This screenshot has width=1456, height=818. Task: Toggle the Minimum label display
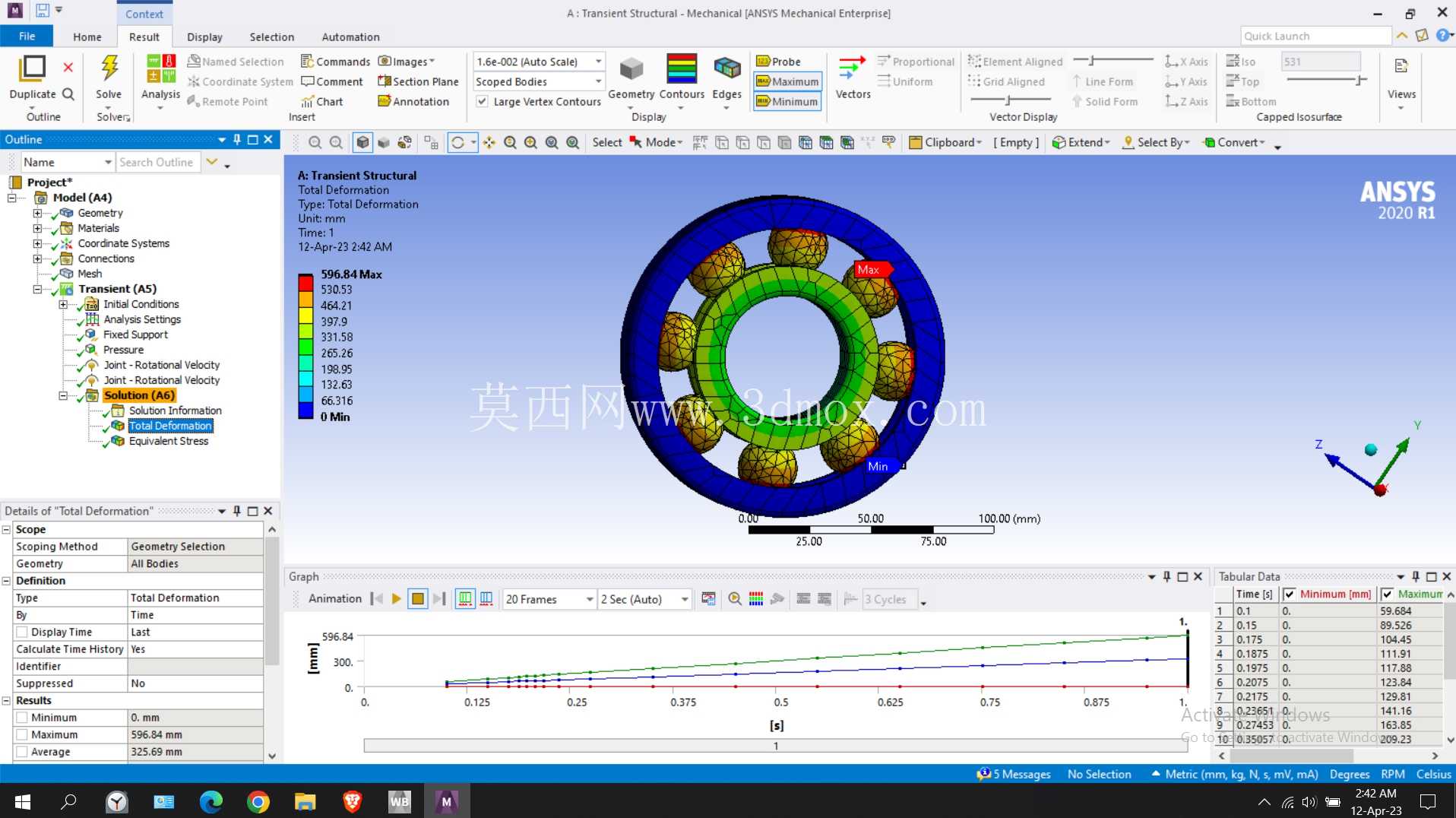[x=787, y=101]
